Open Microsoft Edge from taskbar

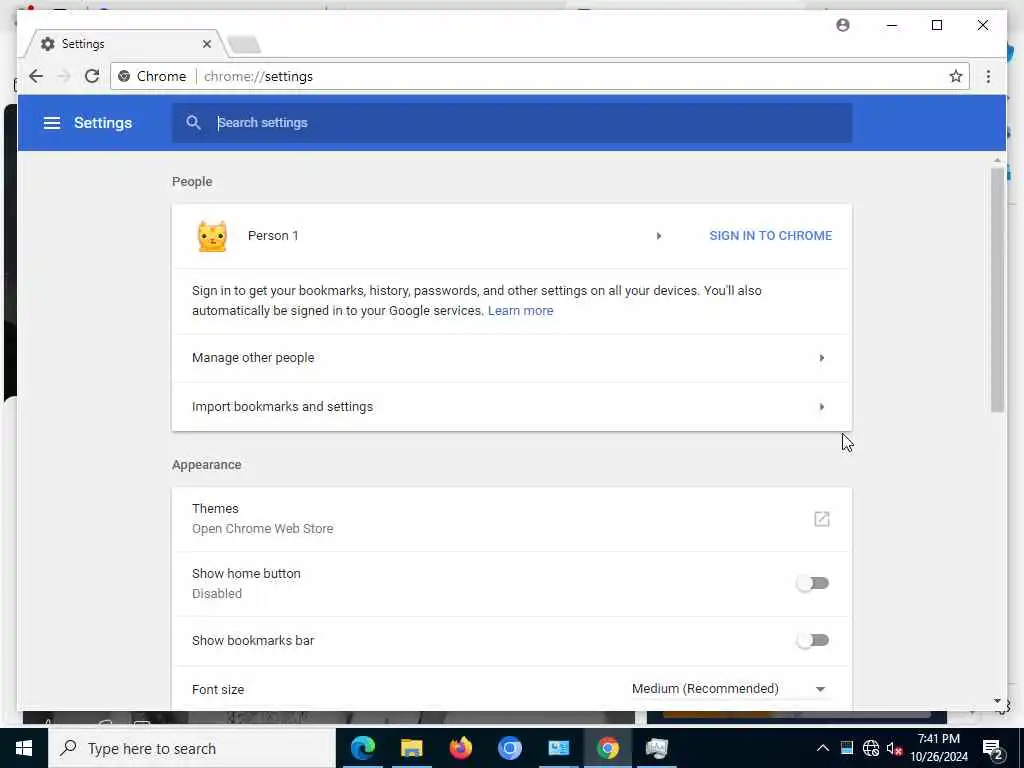click(x=362, y=748)
